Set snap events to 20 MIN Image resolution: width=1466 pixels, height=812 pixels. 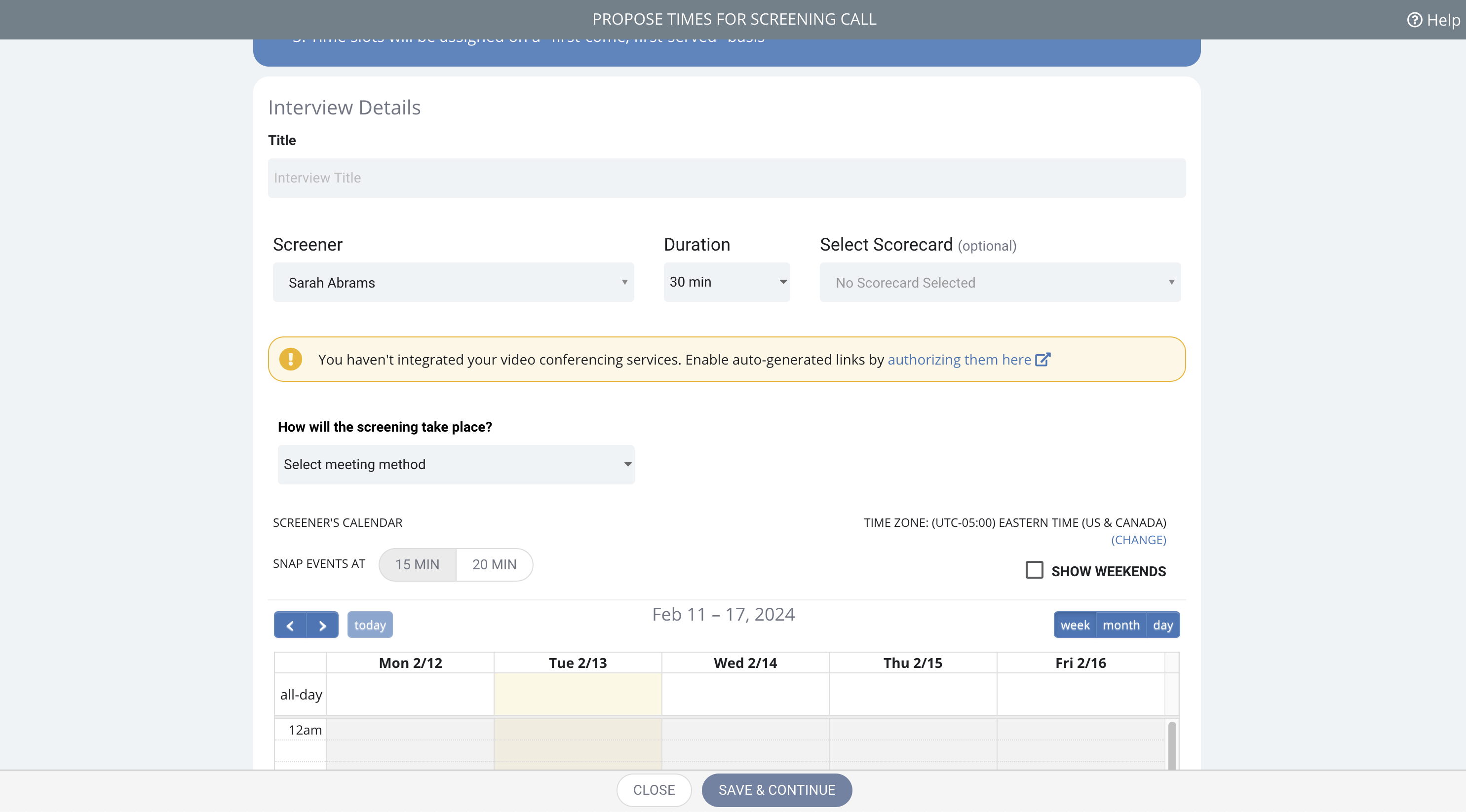point(494,565)
